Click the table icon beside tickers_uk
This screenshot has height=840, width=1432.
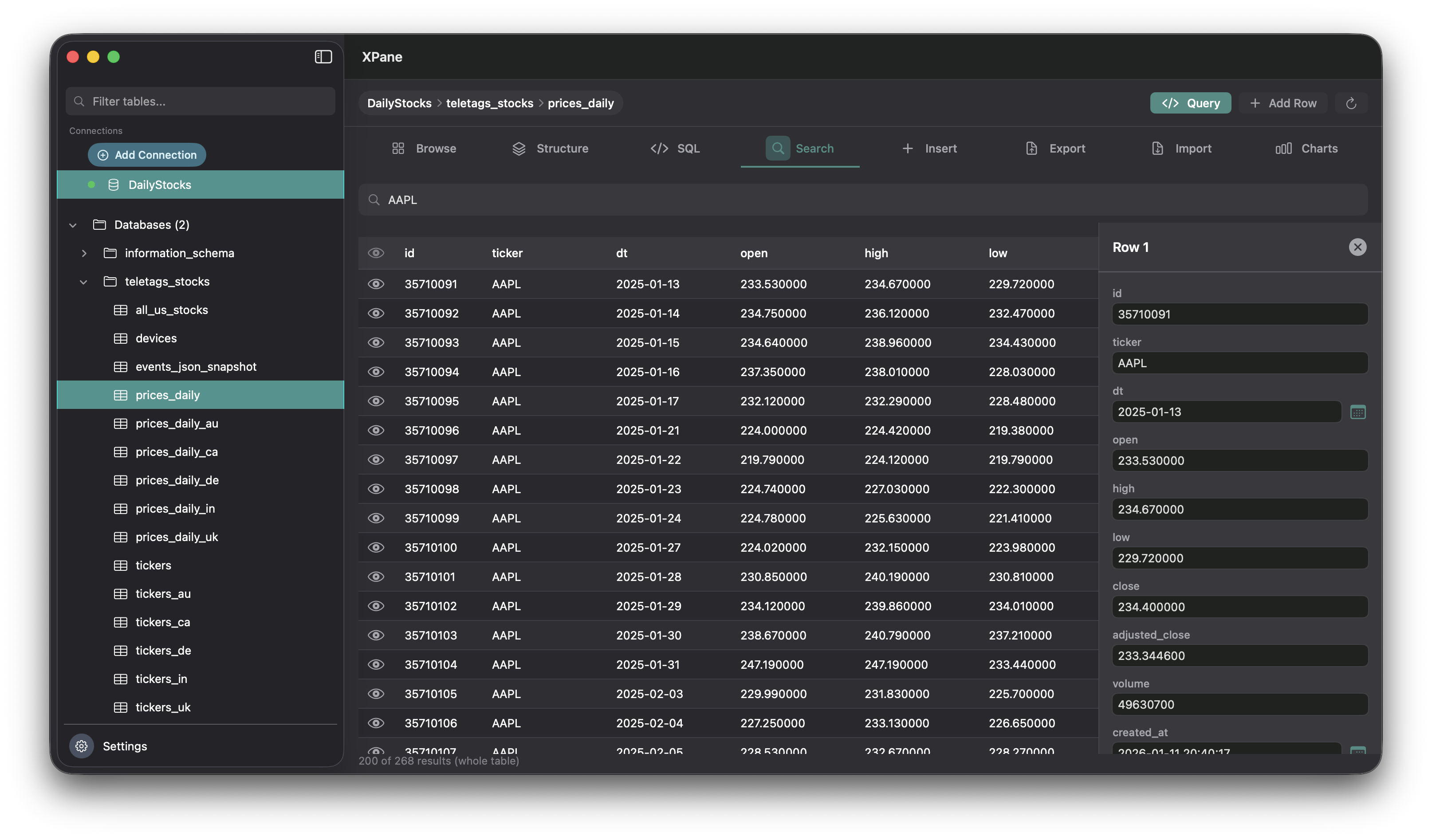tap(121, 707)
